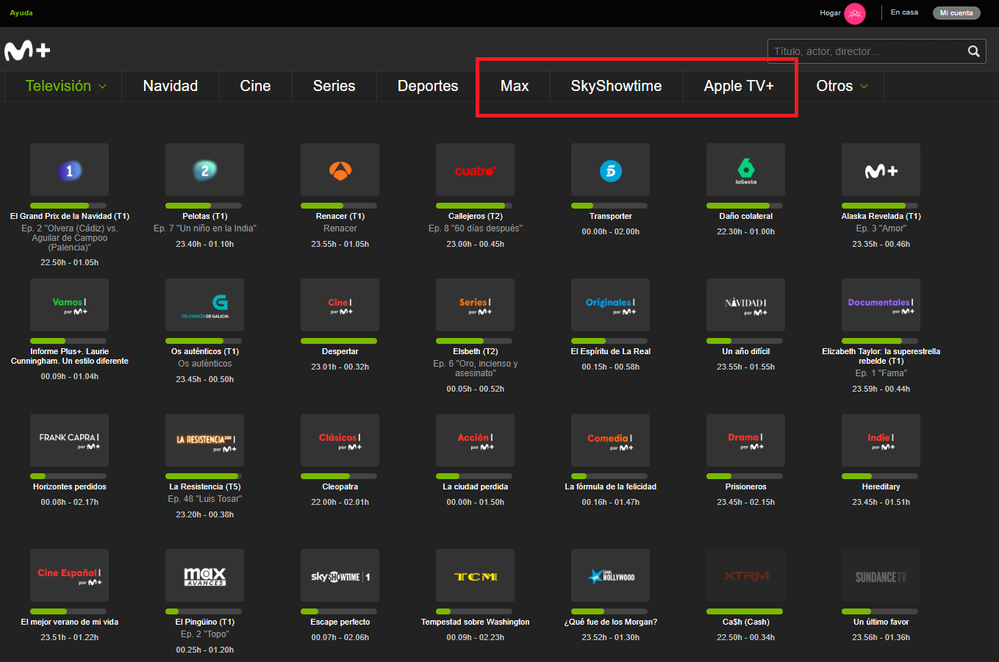Open the Ayuda help link
The image size is (999, 662).
(21, 13)
